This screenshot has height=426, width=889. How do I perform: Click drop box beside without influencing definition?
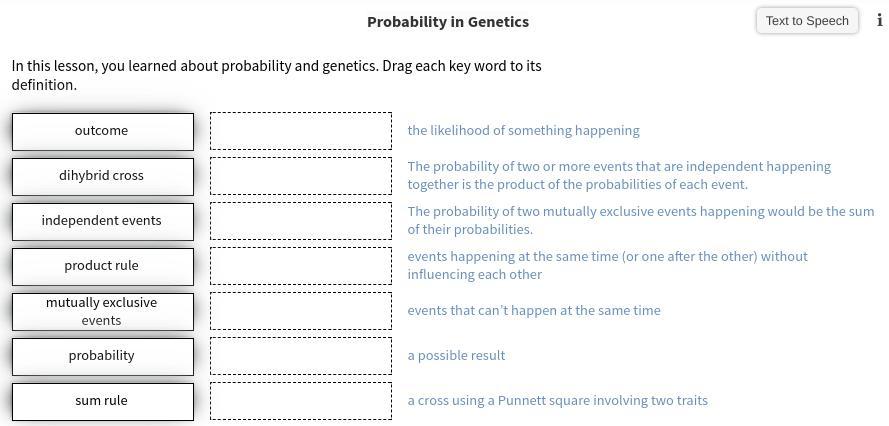point(300,266)
